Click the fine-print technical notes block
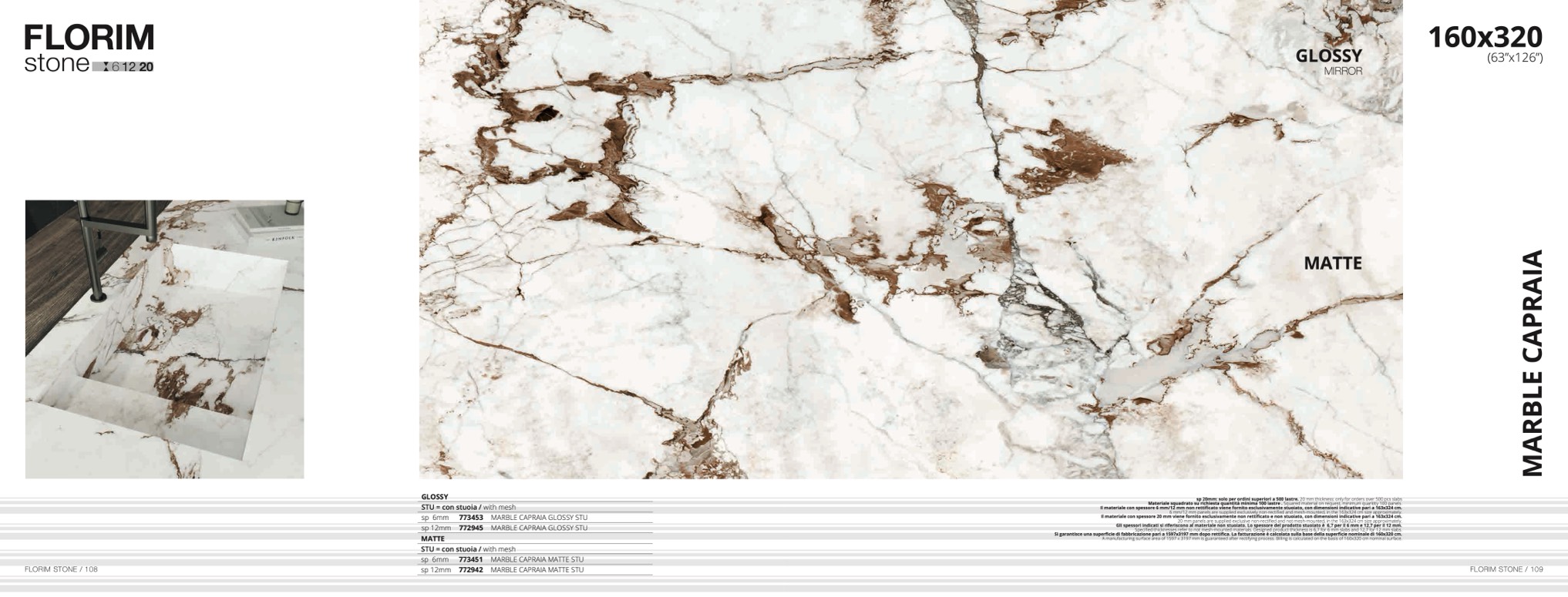This screenshot has height=597, width=1568. 1233,518
